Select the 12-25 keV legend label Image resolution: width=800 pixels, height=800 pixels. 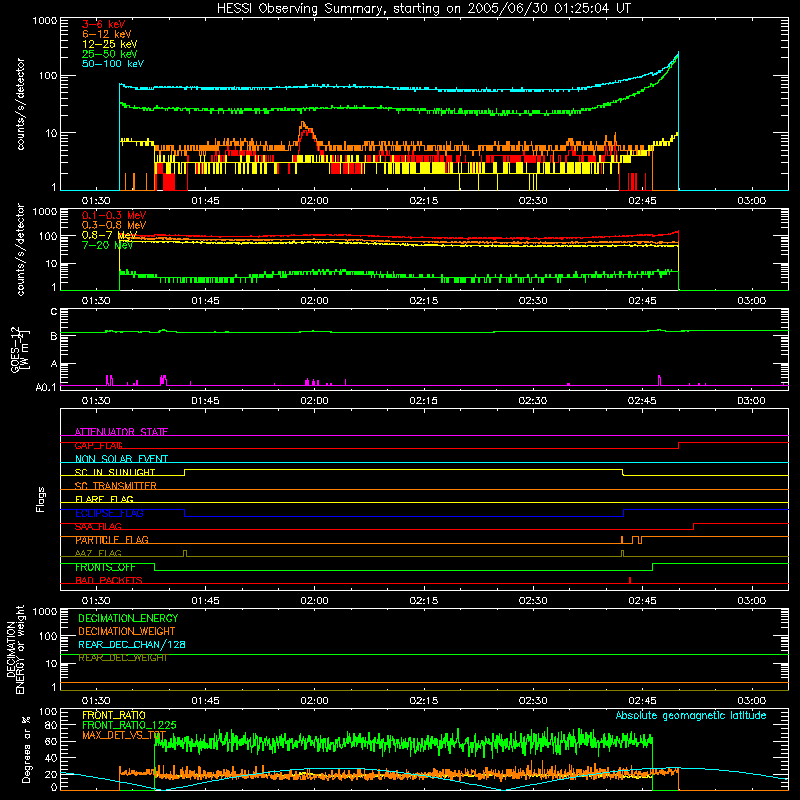[x=109, y=44]
